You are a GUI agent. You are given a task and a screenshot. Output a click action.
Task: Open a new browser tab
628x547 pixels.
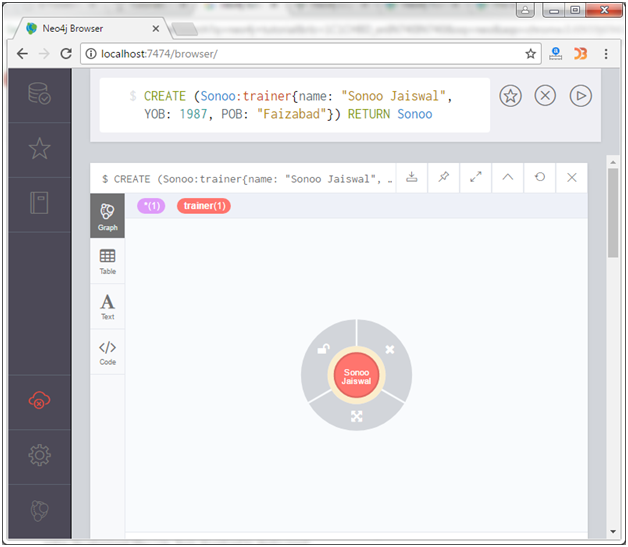tap(184, 29)
